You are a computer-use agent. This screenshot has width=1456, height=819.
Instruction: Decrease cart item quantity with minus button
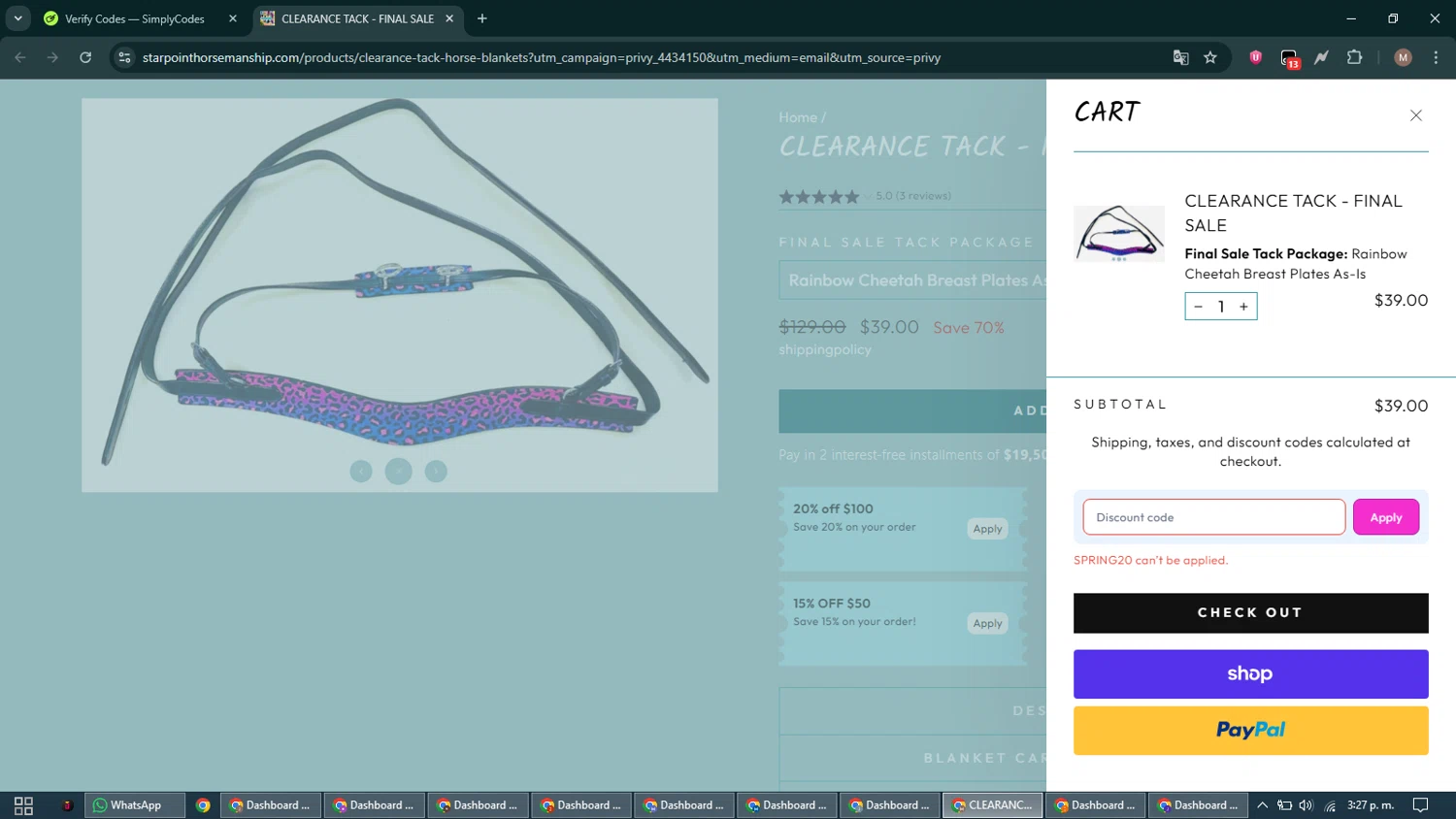[x=1198, y=307]
